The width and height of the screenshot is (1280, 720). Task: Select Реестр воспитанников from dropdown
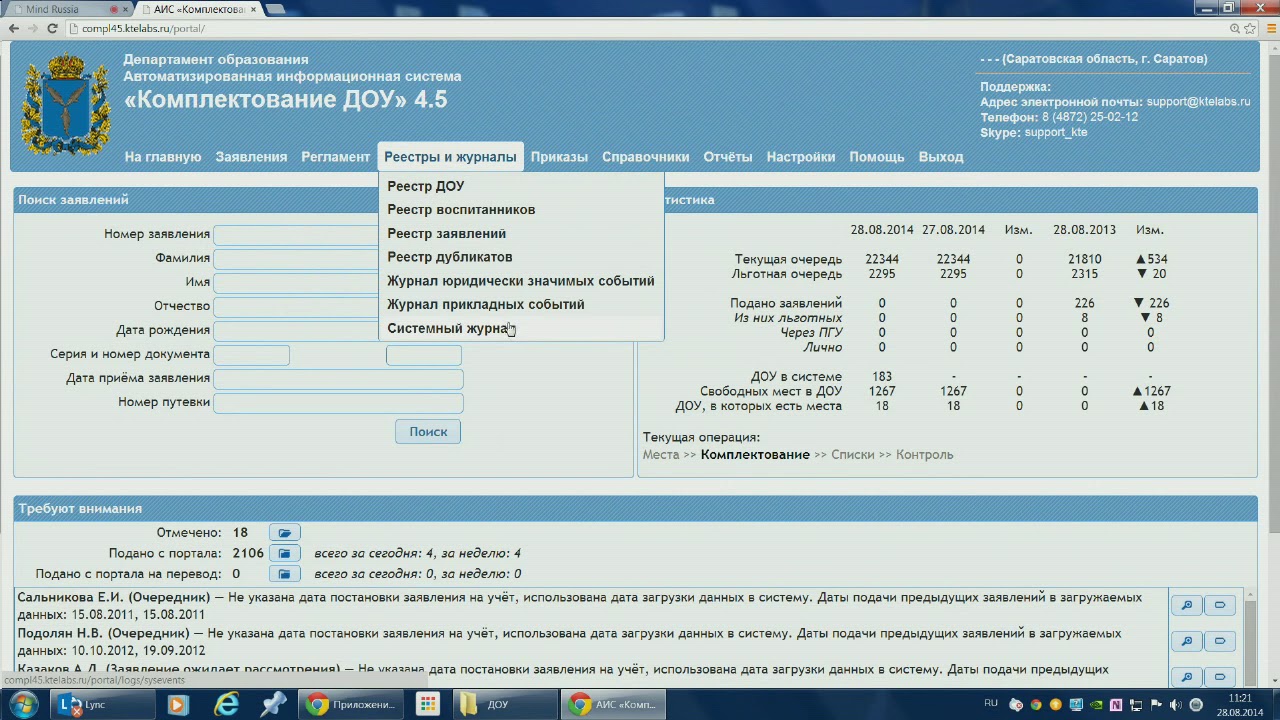pos(521,210)
